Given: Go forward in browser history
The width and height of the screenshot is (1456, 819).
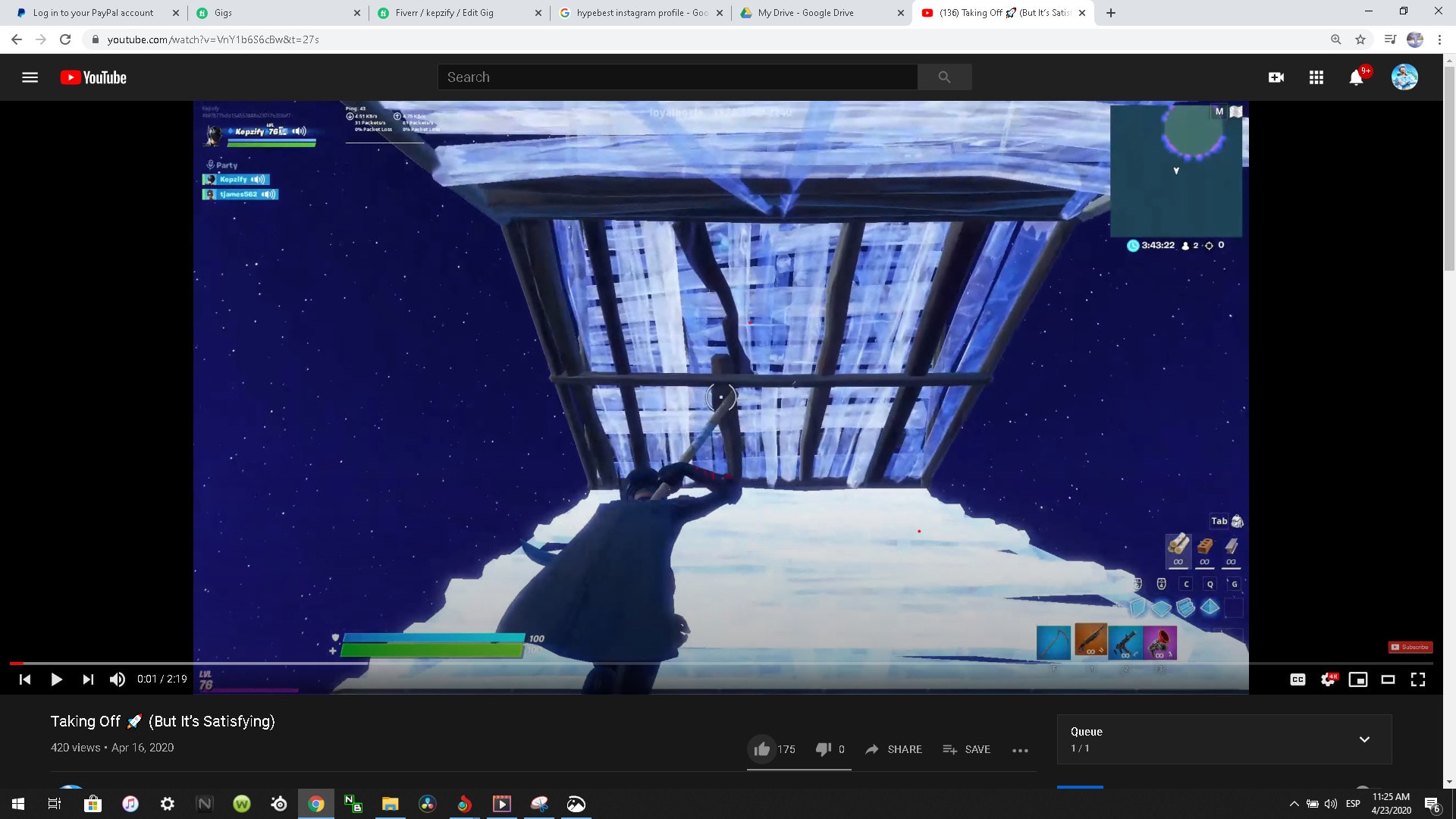Looking at the screenshot, I should [x=41, y=39].
